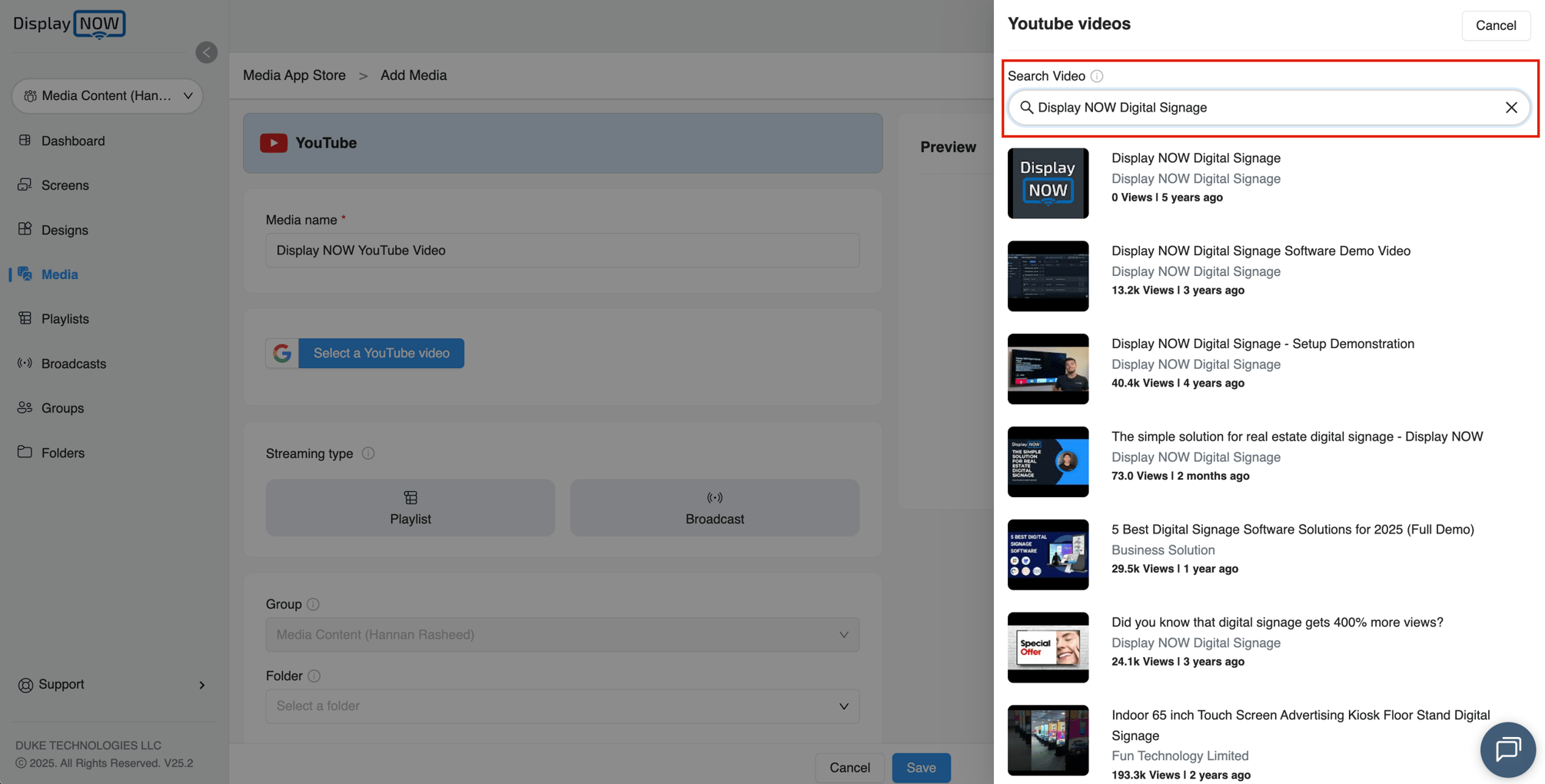The height and width of the screenshot is (784, 1545).
Task: Click the blue Save button
Action: [x=921, y=767]
